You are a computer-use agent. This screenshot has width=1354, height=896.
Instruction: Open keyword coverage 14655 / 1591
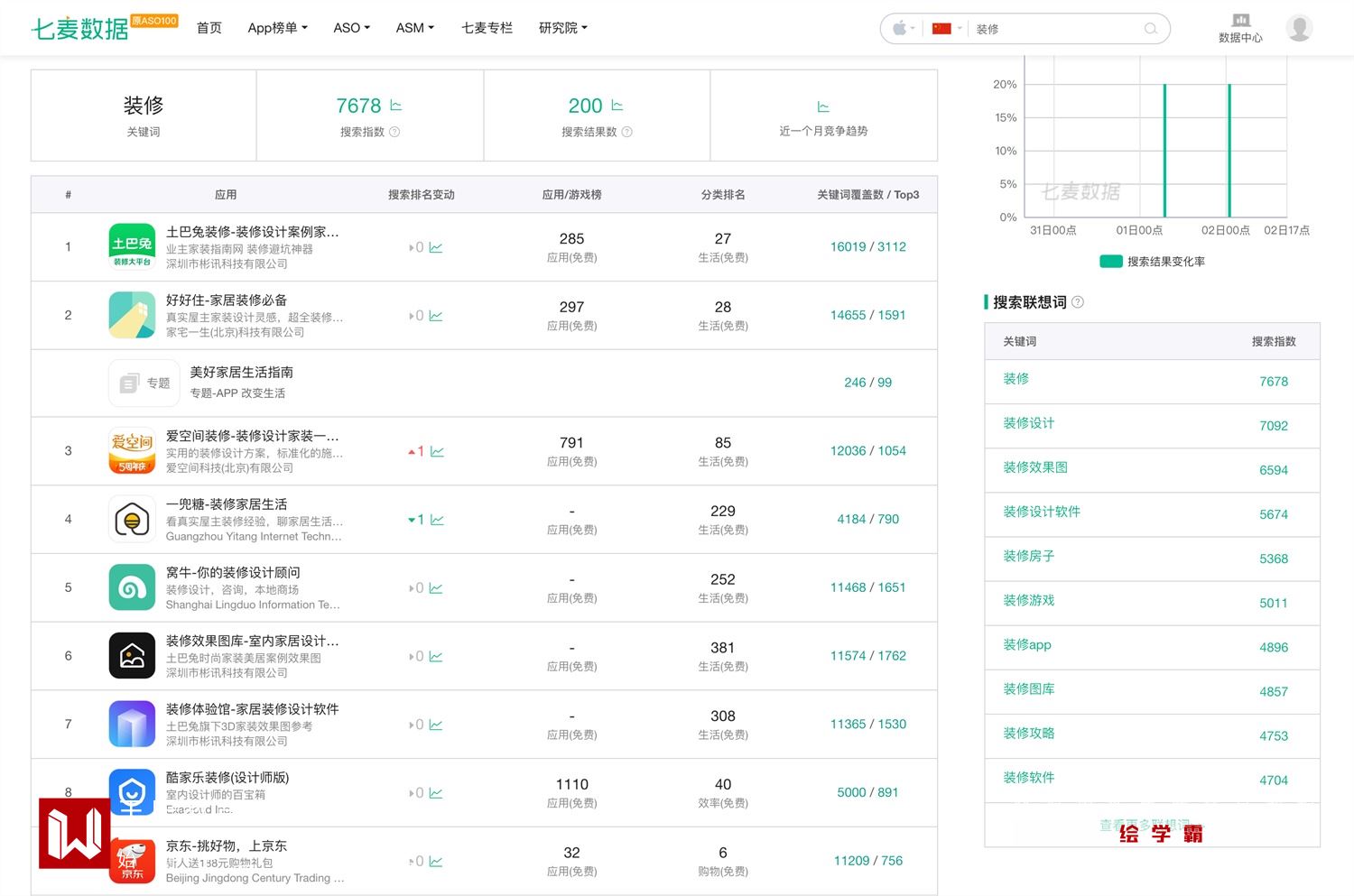(x=868, y=315)
